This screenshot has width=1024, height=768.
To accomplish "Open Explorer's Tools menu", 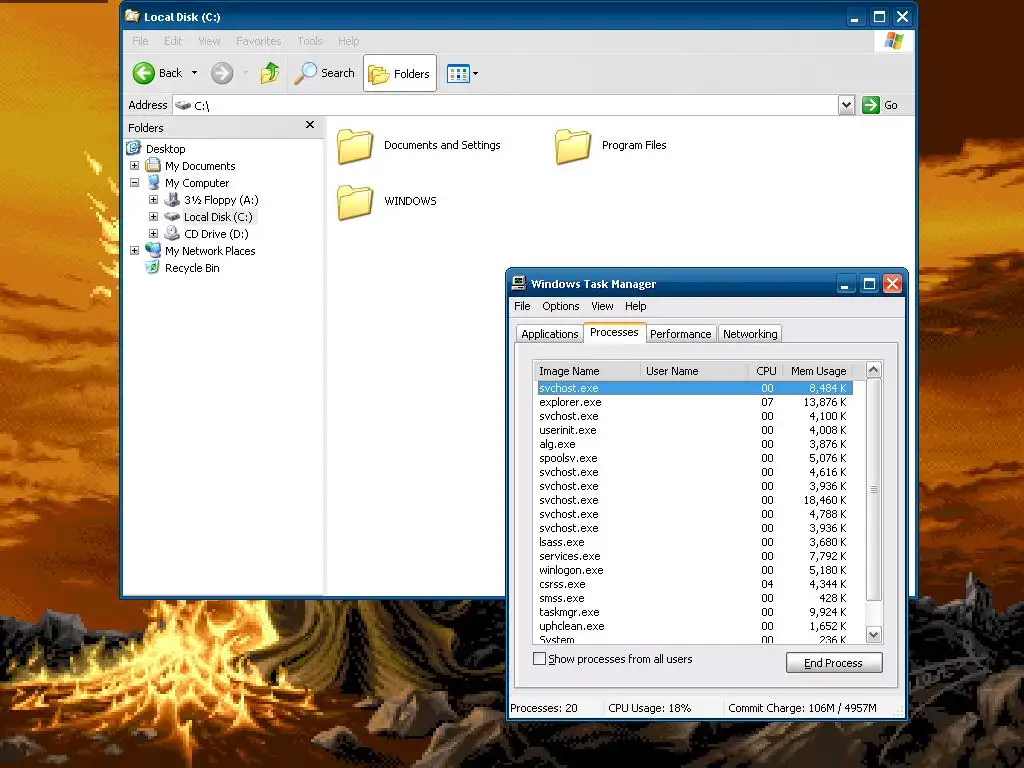I will click(310, 41).
